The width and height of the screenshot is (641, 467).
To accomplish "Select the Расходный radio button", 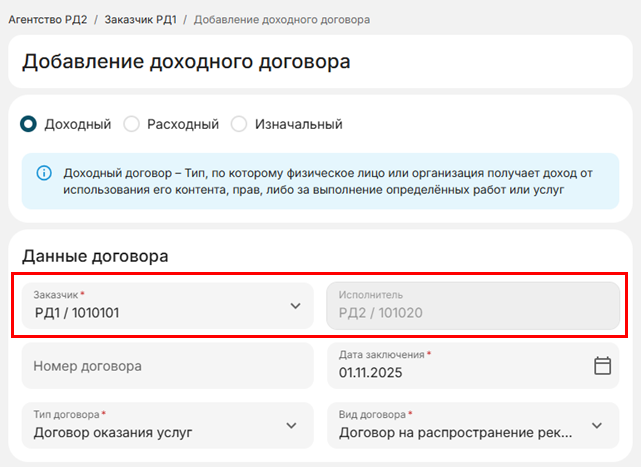I will click(x=131, y=125).
